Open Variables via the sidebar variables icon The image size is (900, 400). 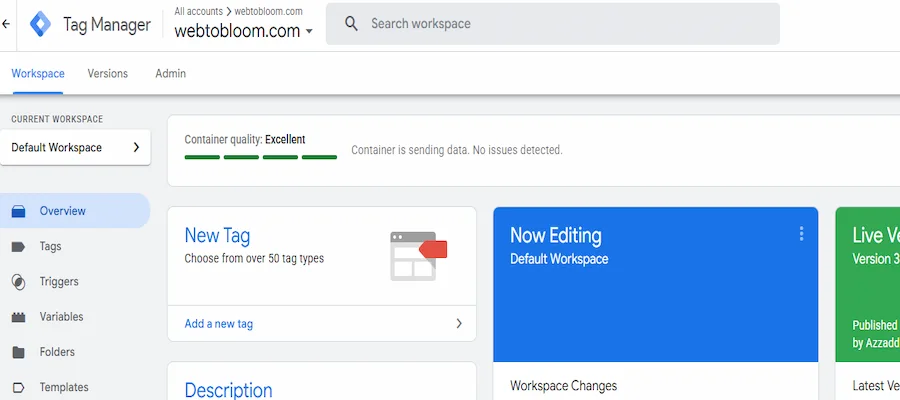coord(18,317)
